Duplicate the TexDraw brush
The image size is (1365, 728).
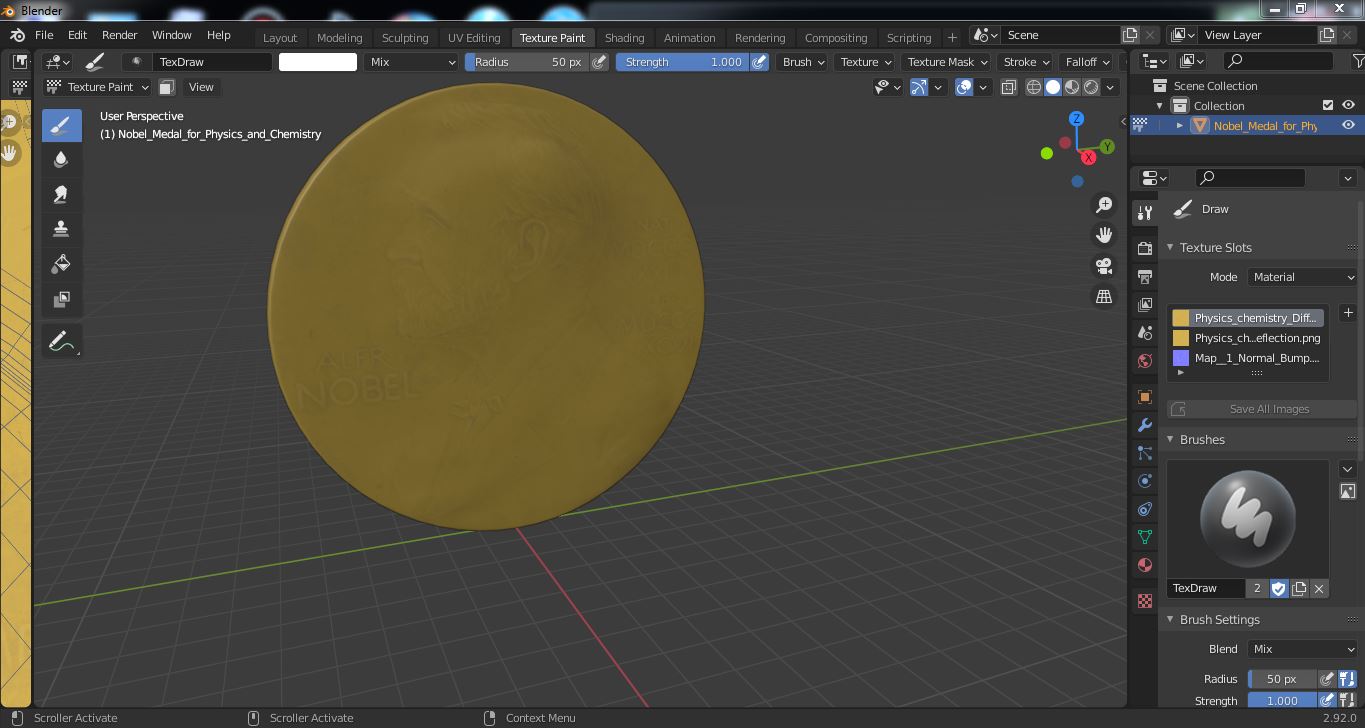(1299, 588)
